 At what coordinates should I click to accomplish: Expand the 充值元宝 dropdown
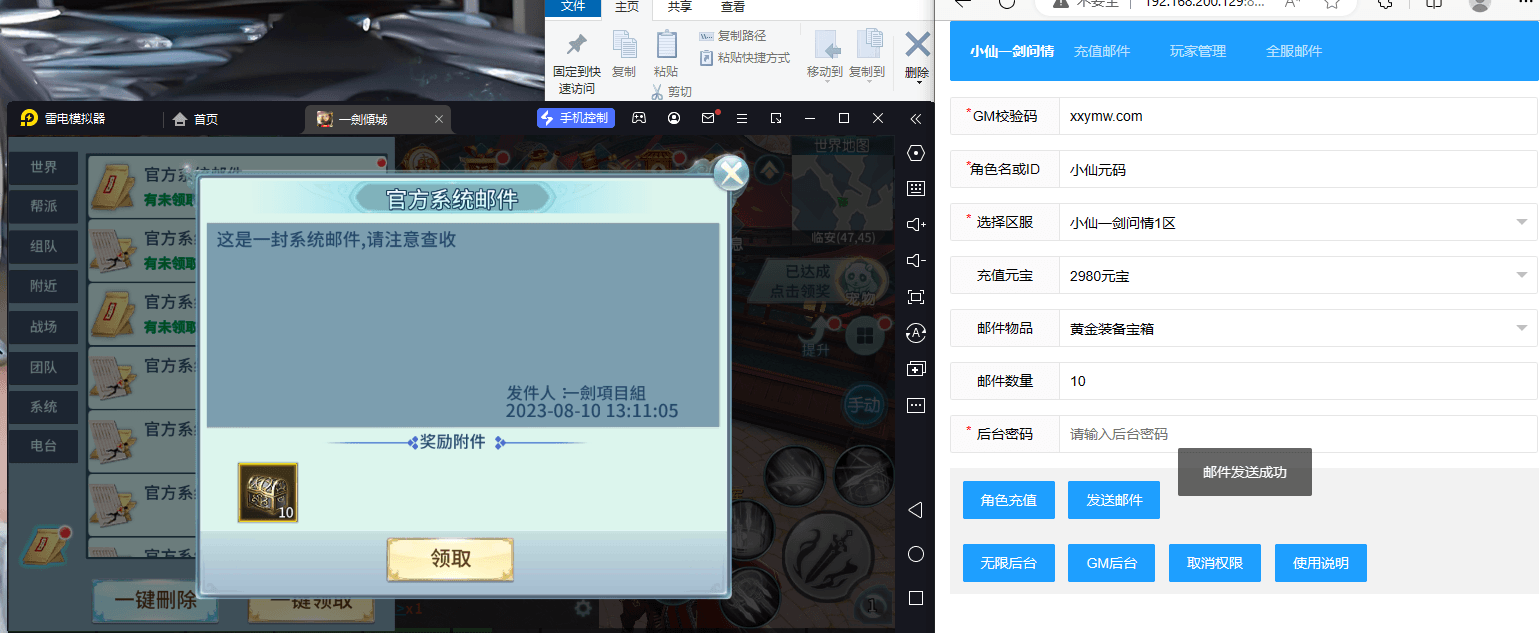(x=1298, y=275)
